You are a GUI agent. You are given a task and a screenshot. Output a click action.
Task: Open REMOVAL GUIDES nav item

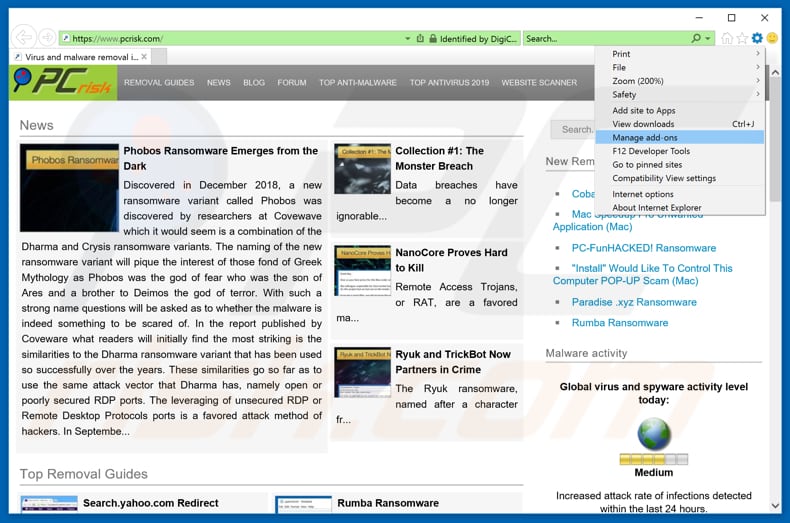pyautogui.click(x=159, y=83)
